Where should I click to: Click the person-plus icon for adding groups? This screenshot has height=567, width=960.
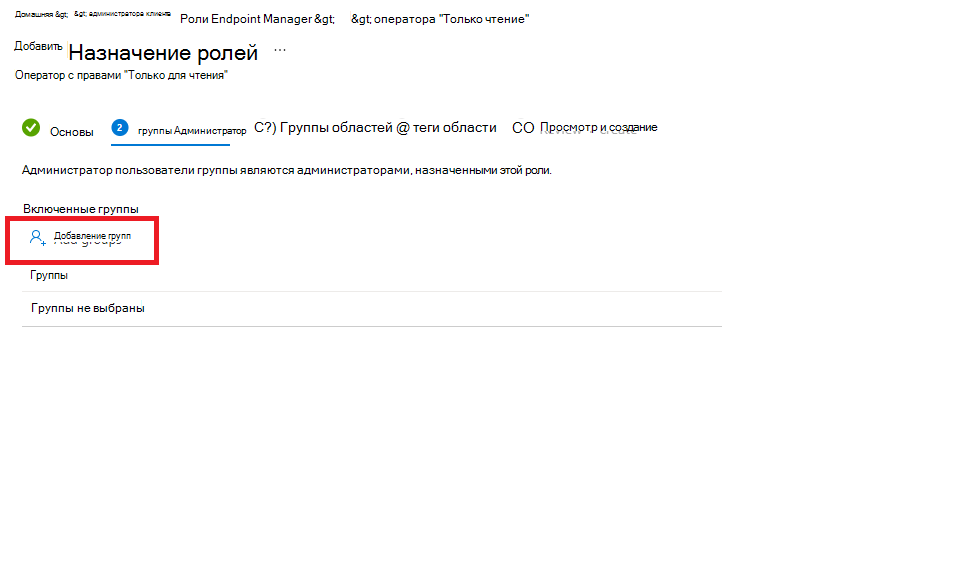37,238
